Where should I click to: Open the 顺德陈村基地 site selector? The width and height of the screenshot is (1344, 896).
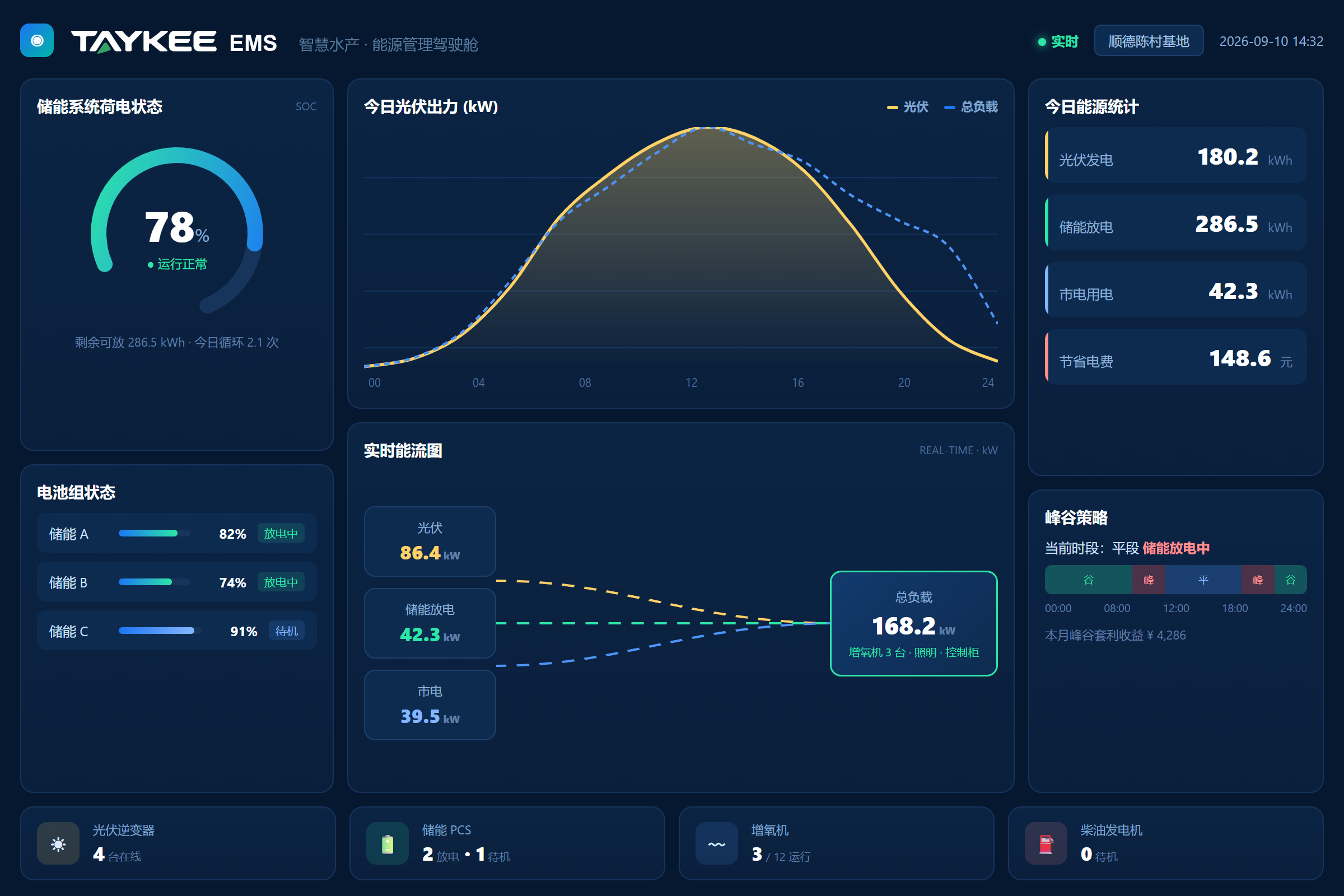1149,40
